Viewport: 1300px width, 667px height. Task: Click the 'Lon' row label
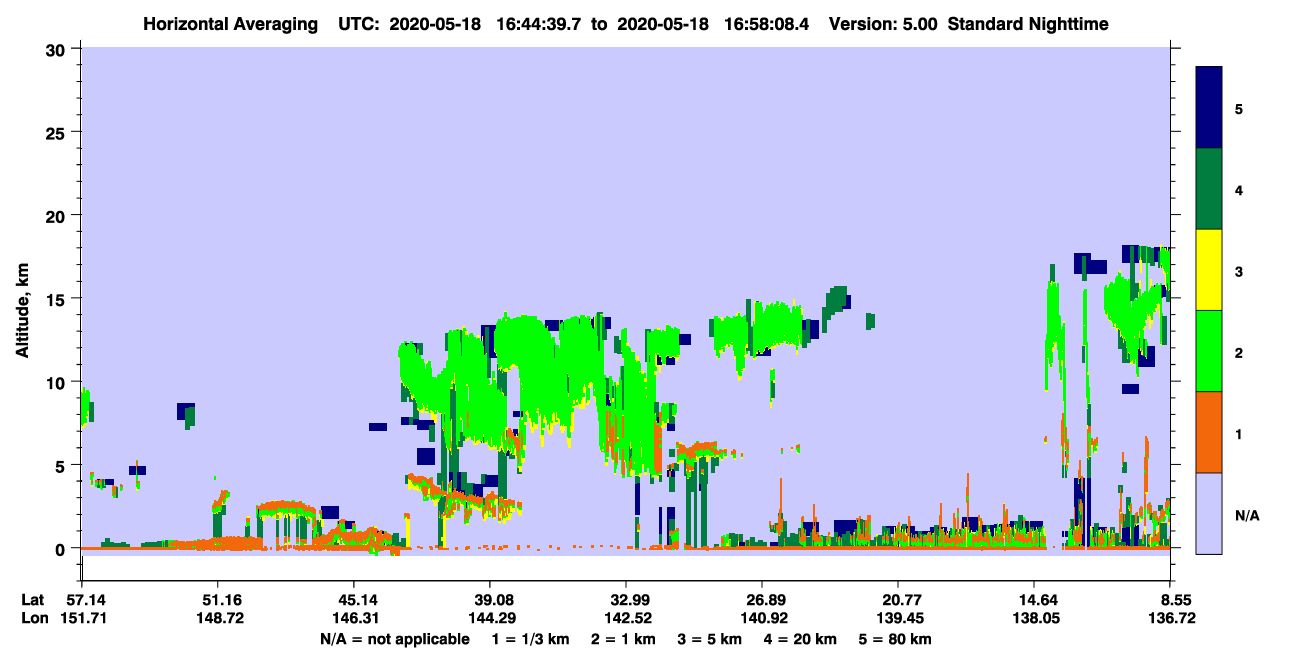click(33, 618)
